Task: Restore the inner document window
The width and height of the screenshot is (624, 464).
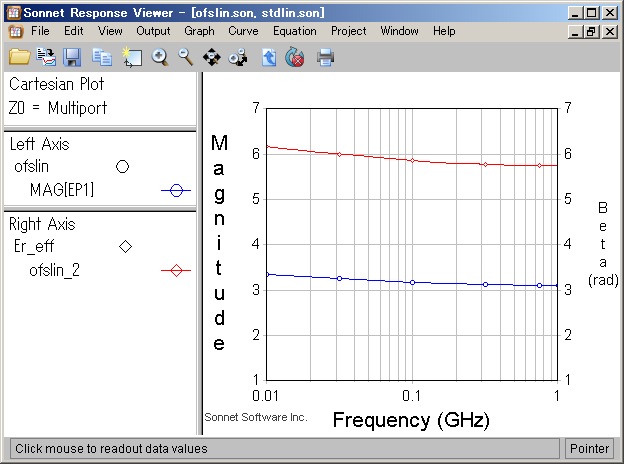Action: tap(591, 31)
